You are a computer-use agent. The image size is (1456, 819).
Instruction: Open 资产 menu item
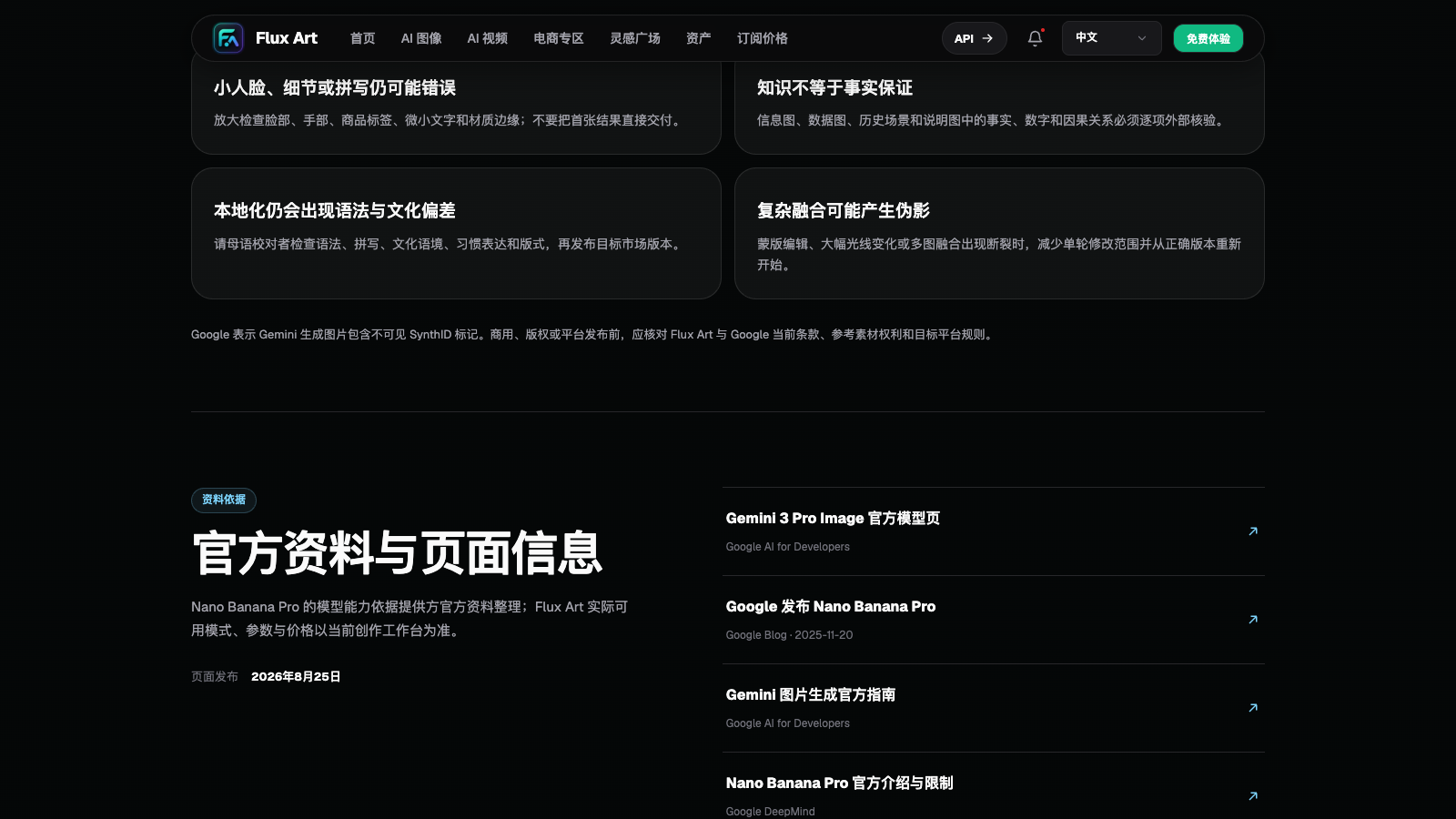(699, 38)
